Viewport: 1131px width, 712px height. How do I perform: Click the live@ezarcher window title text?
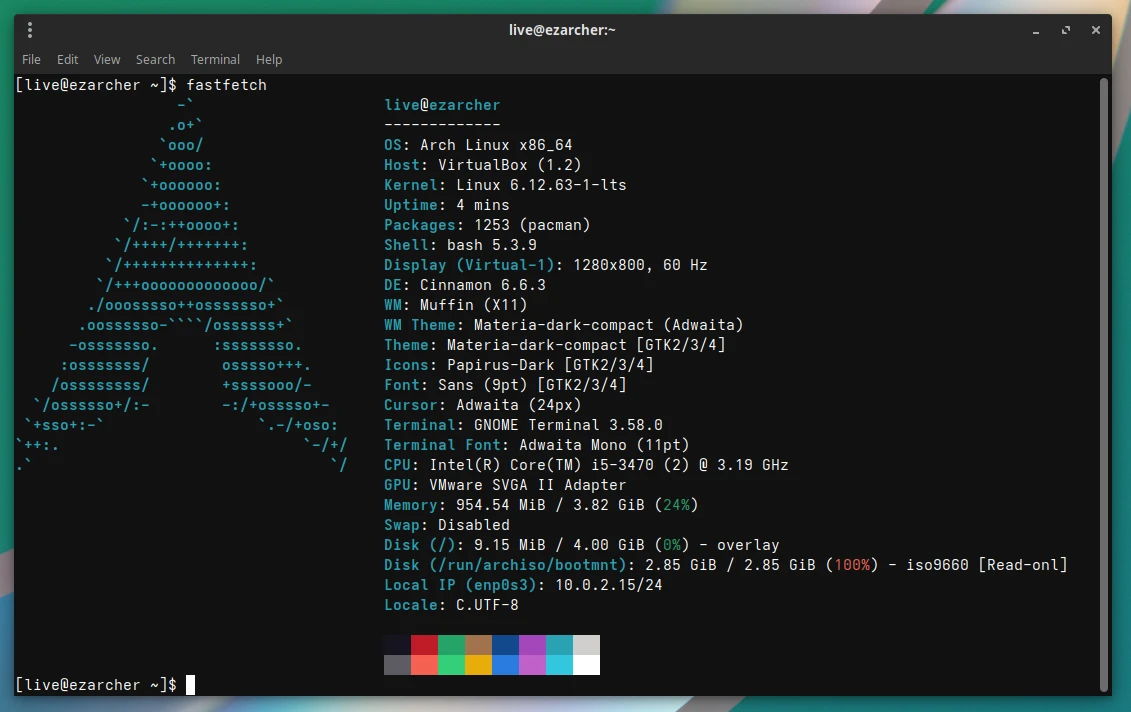pyautogui.click(x=562, y=30)
